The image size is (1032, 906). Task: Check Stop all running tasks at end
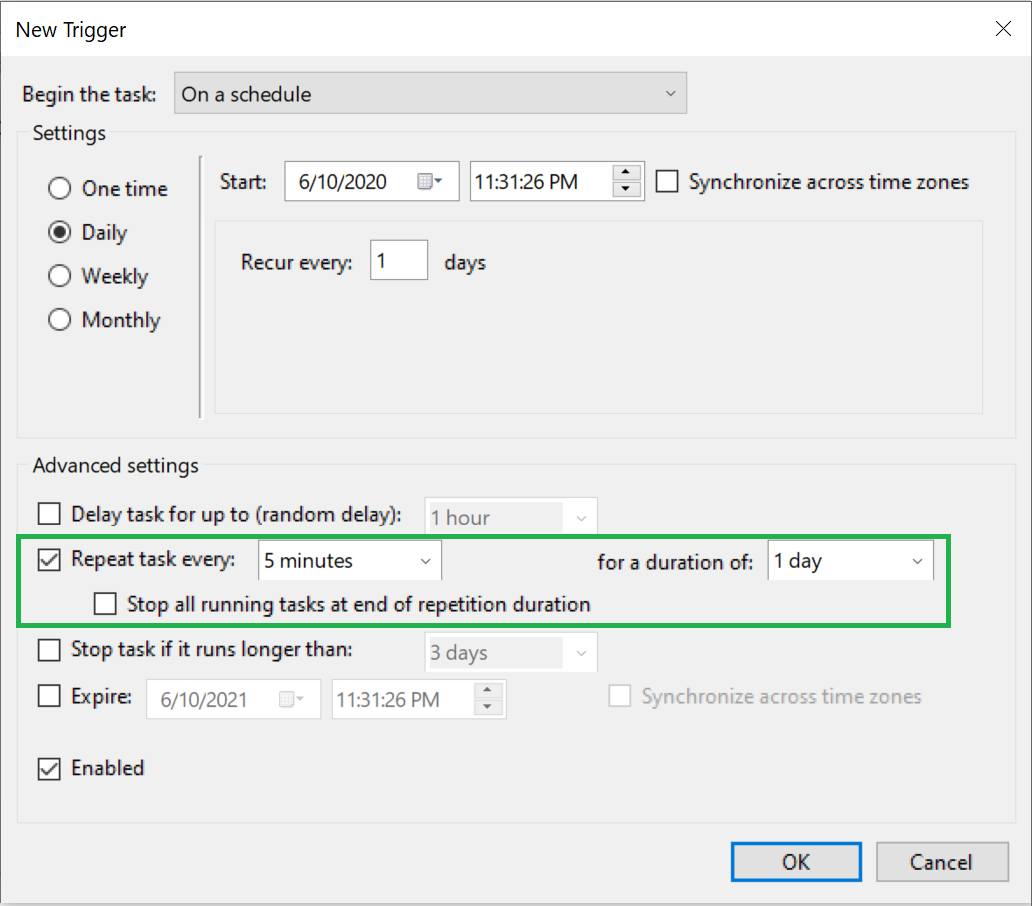[x=105, y=604]
